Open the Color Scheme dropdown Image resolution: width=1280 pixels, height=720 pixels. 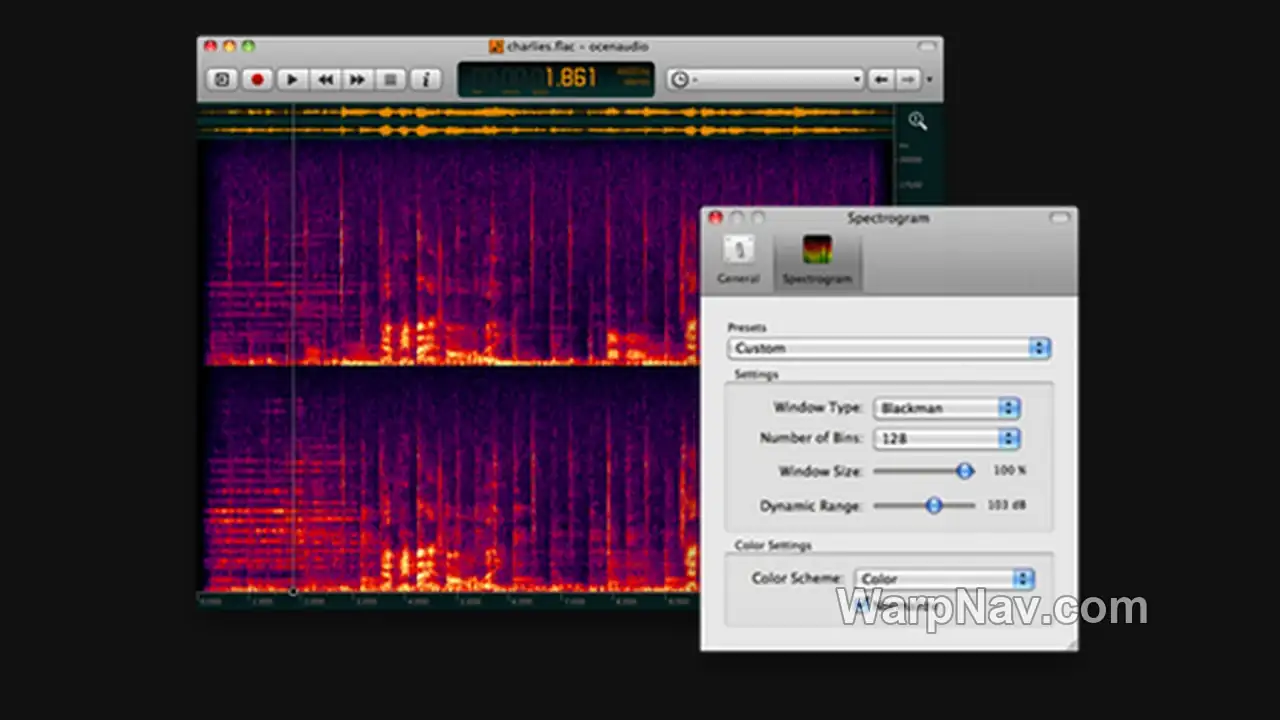tap(944, 578)
